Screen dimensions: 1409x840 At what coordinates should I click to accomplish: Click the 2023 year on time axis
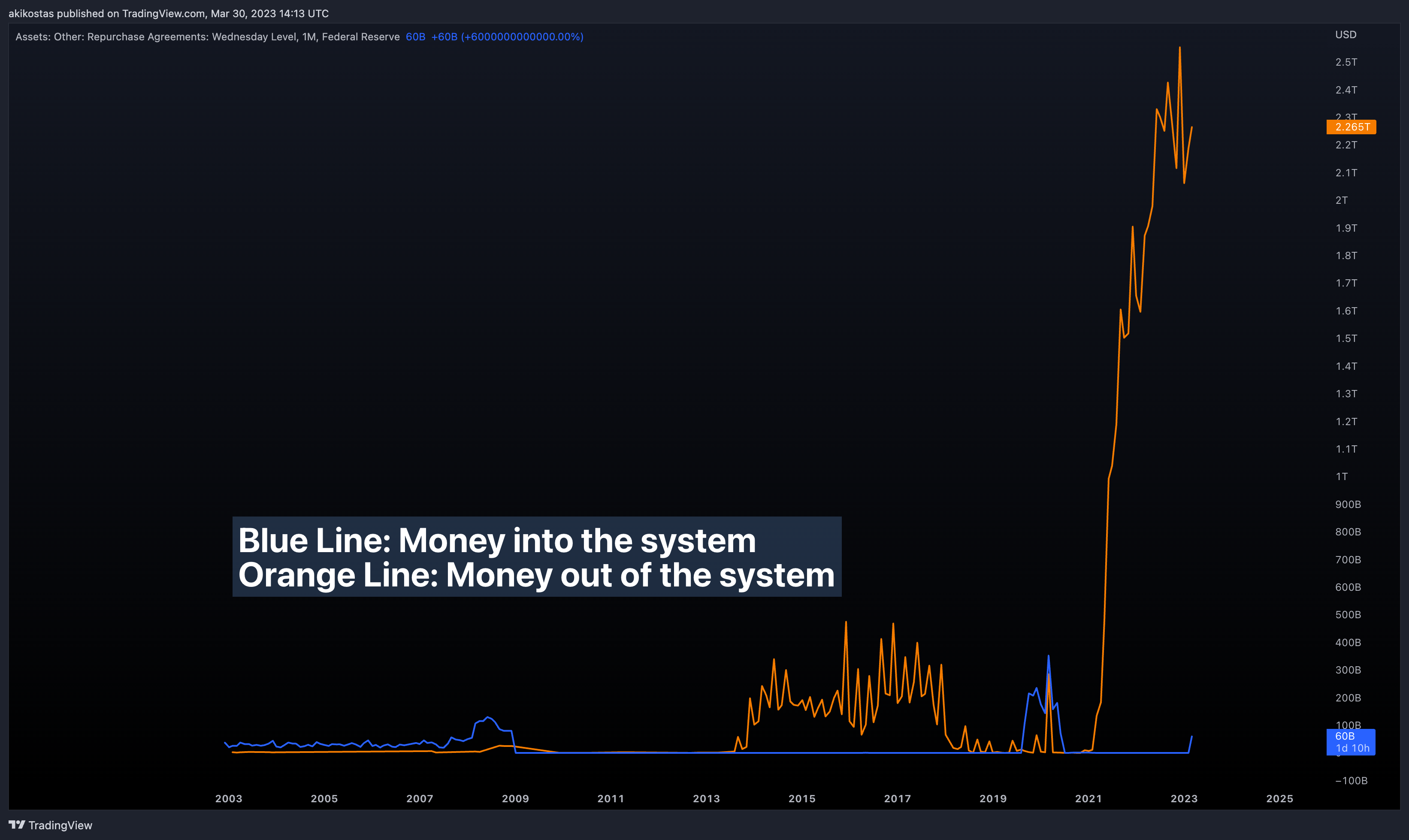click(x=1184, y=799)
